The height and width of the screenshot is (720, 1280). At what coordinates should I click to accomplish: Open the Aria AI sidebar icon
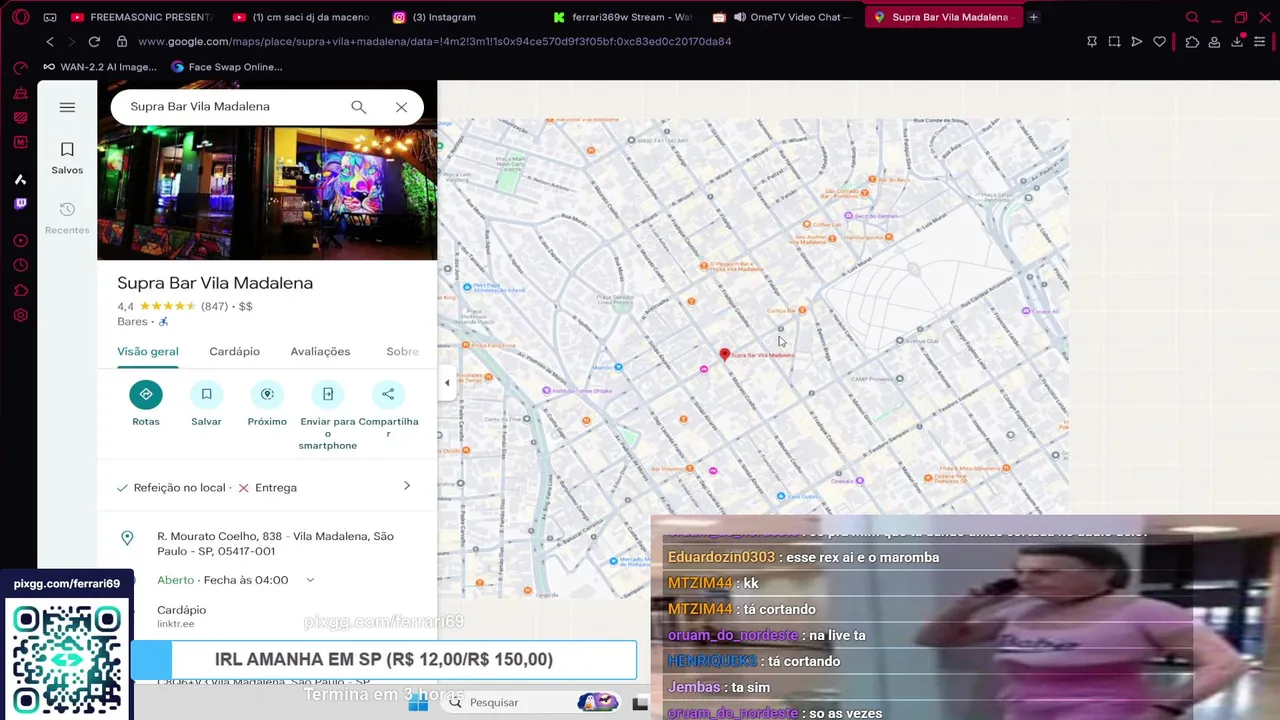point(20,179)
